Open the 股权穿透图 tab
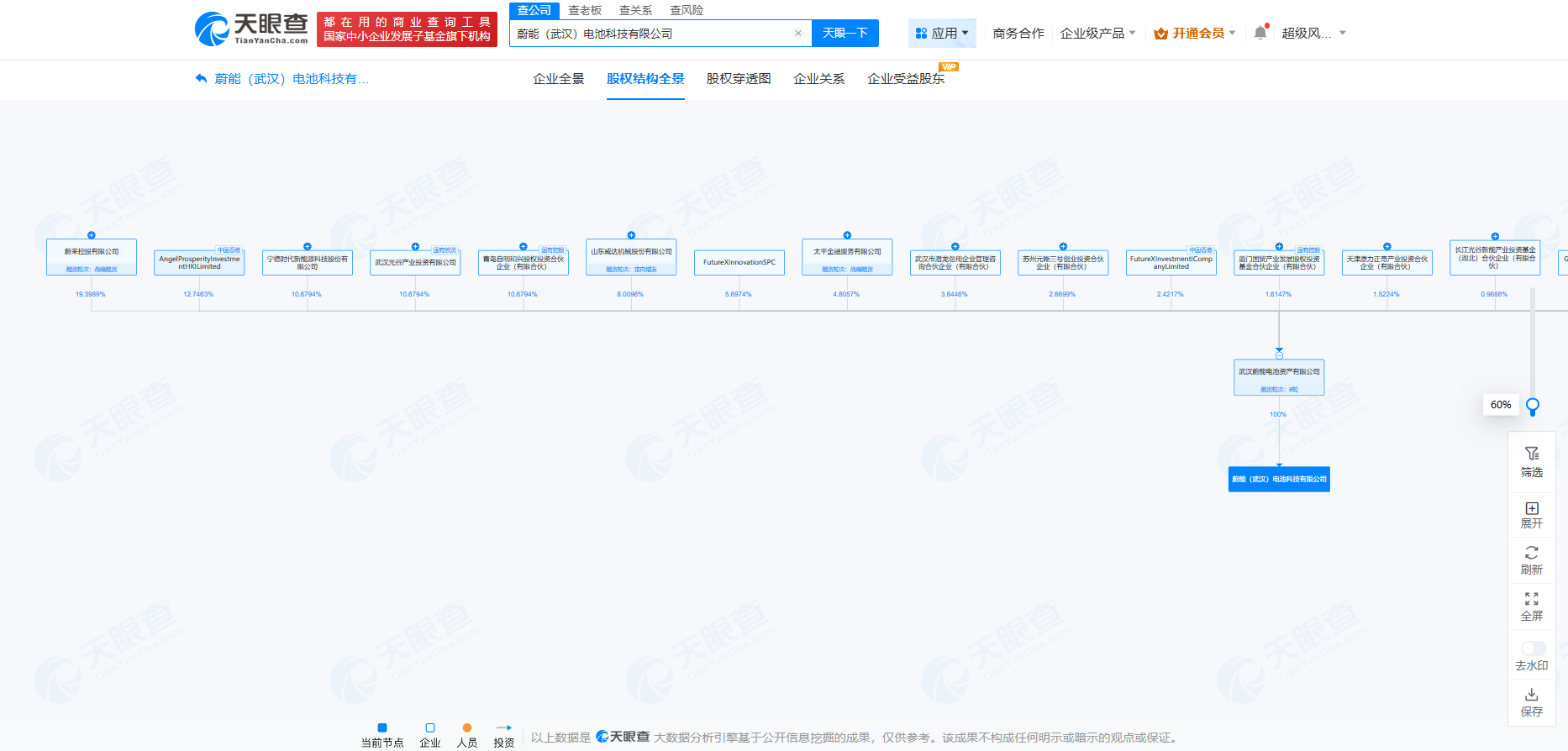1568x751 pixels. tap(739, 79)
